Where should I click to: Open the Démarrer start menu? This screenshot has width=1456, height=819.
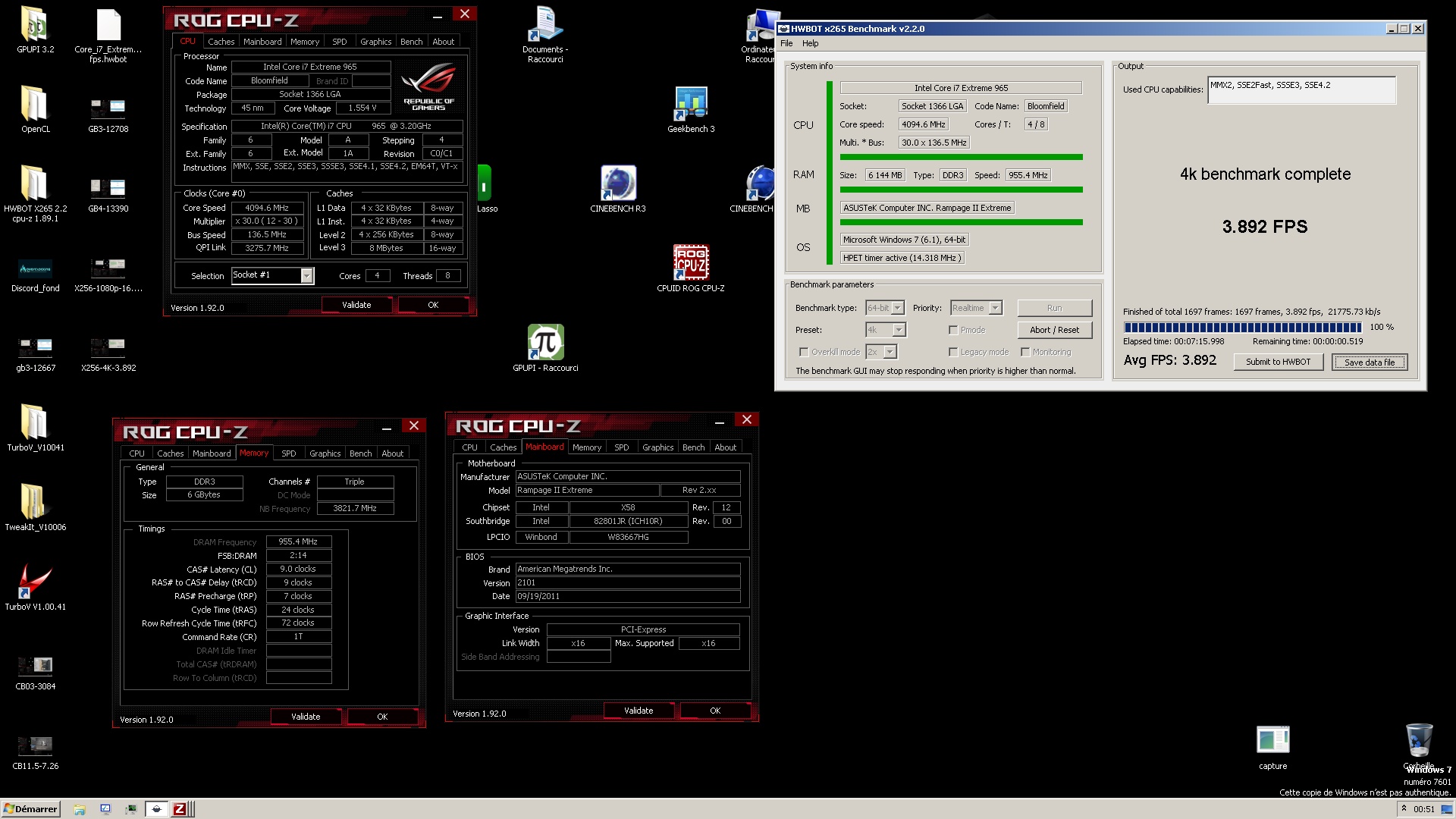pyautogui.click(x=30, y=809)
